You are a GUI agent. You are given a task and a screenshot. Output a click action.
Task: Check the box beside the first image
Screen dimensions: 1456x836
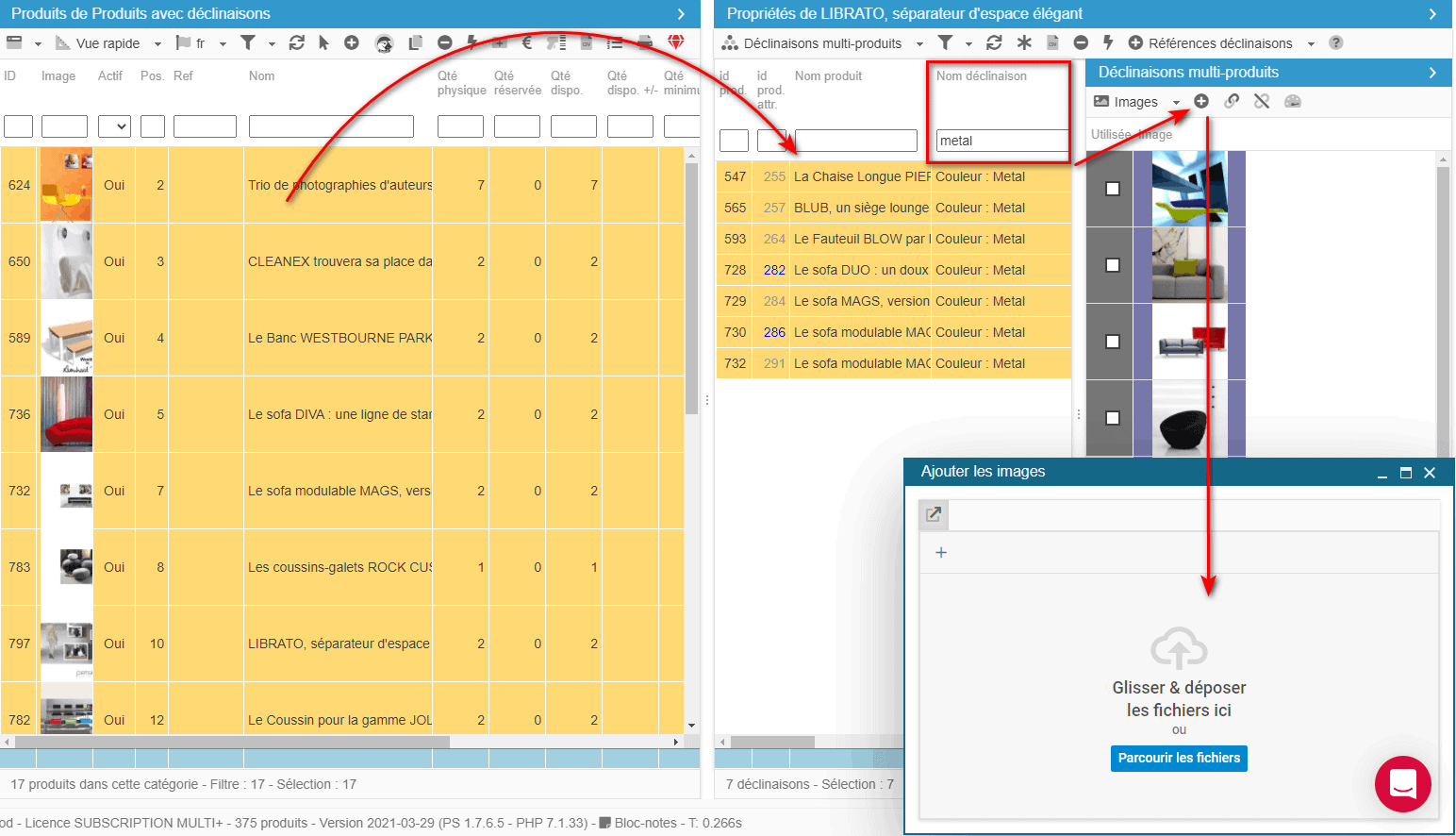click(1113, 189)
